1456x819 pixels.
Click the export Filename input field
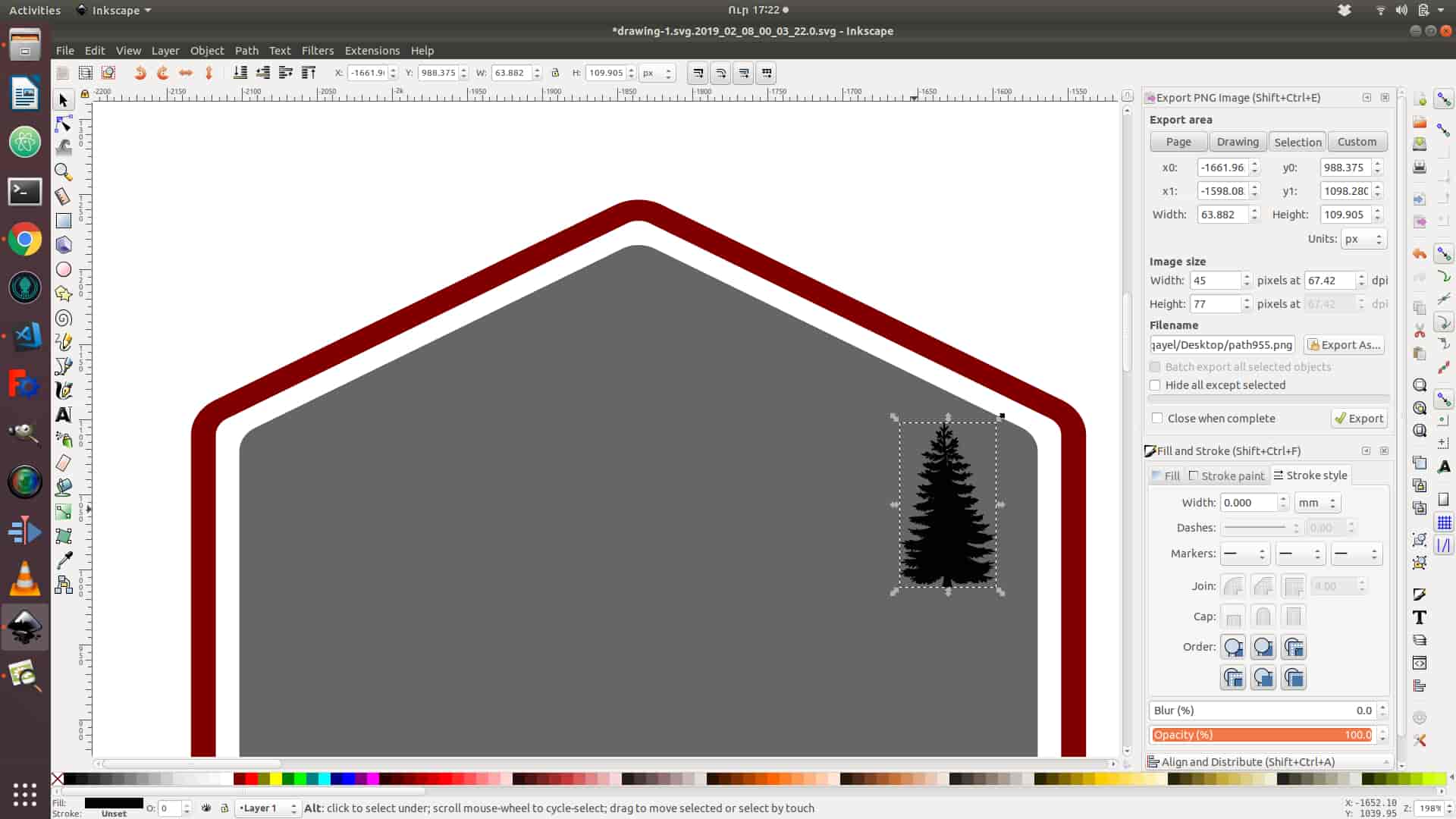pos(1222,345)
